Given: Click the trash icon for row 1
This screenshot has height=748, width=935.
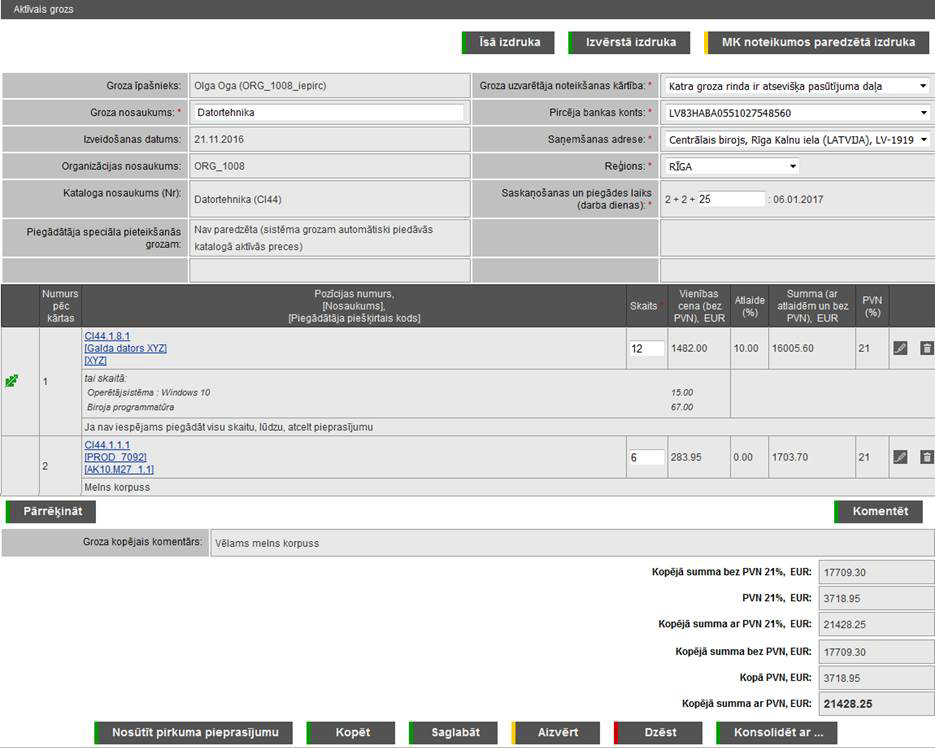Looking at the screenshot, I should pyautogui.click(x=926, y=348).
